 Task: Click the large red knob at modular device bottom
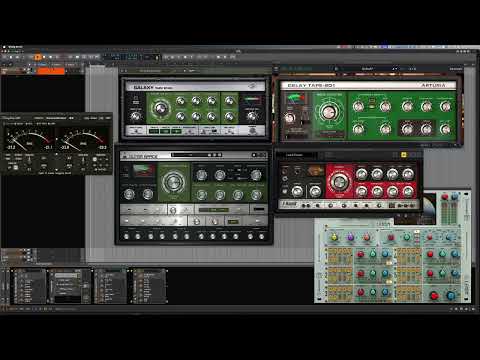coord(434,296)
